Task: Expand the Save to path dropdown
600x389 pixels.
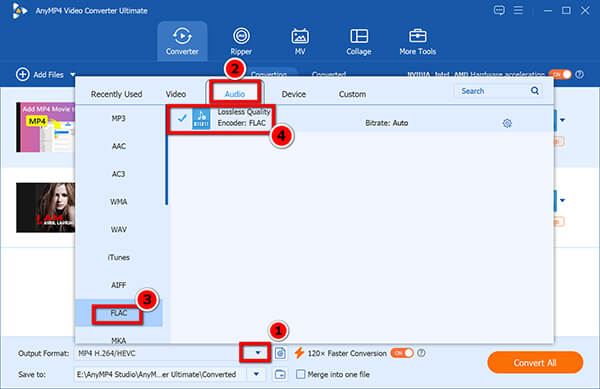Action: point(256,374)
